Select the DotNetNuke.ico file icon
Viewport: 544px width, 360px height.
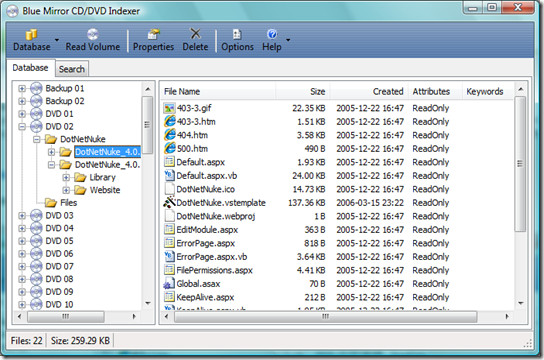(169, 189)
